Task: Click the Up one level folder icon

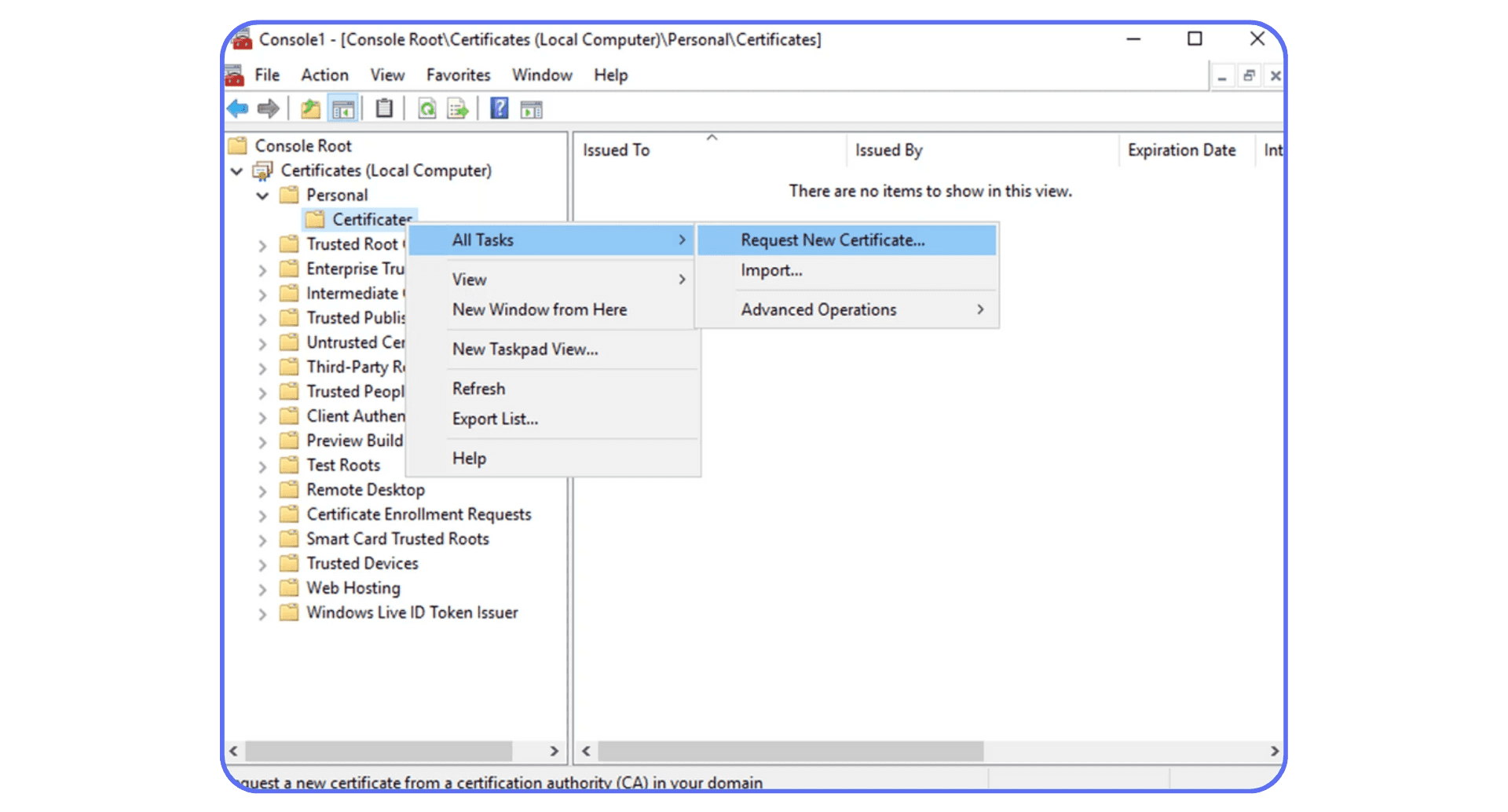Action: (309, 108)
